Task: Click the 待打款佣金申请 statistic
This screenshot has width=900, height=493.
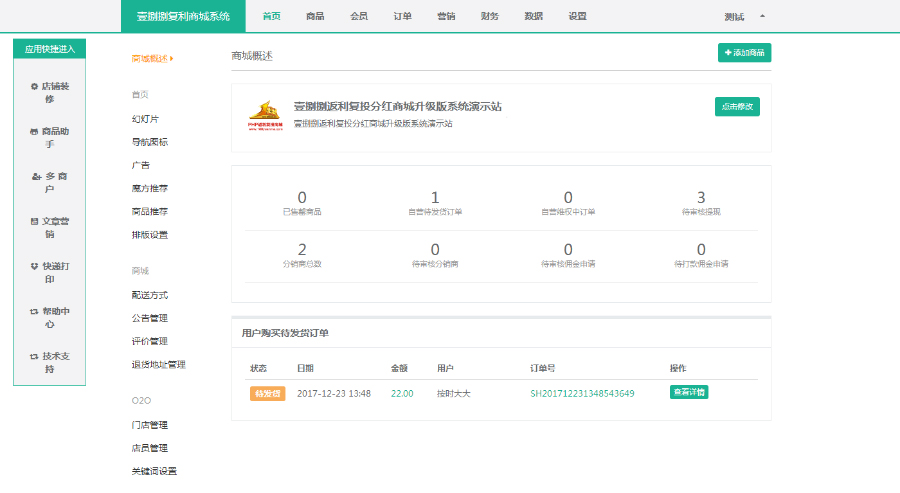Action: click(x=701, y=255)
